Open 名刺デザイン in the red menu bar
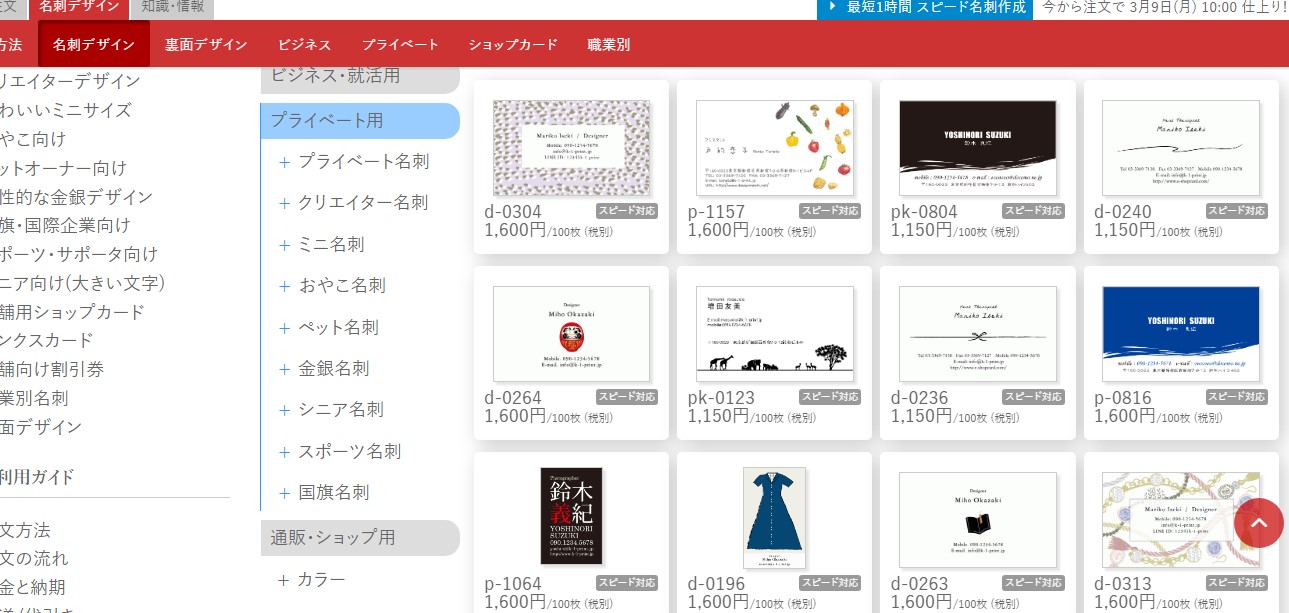The image size is (1289, 613). (94, 44)
